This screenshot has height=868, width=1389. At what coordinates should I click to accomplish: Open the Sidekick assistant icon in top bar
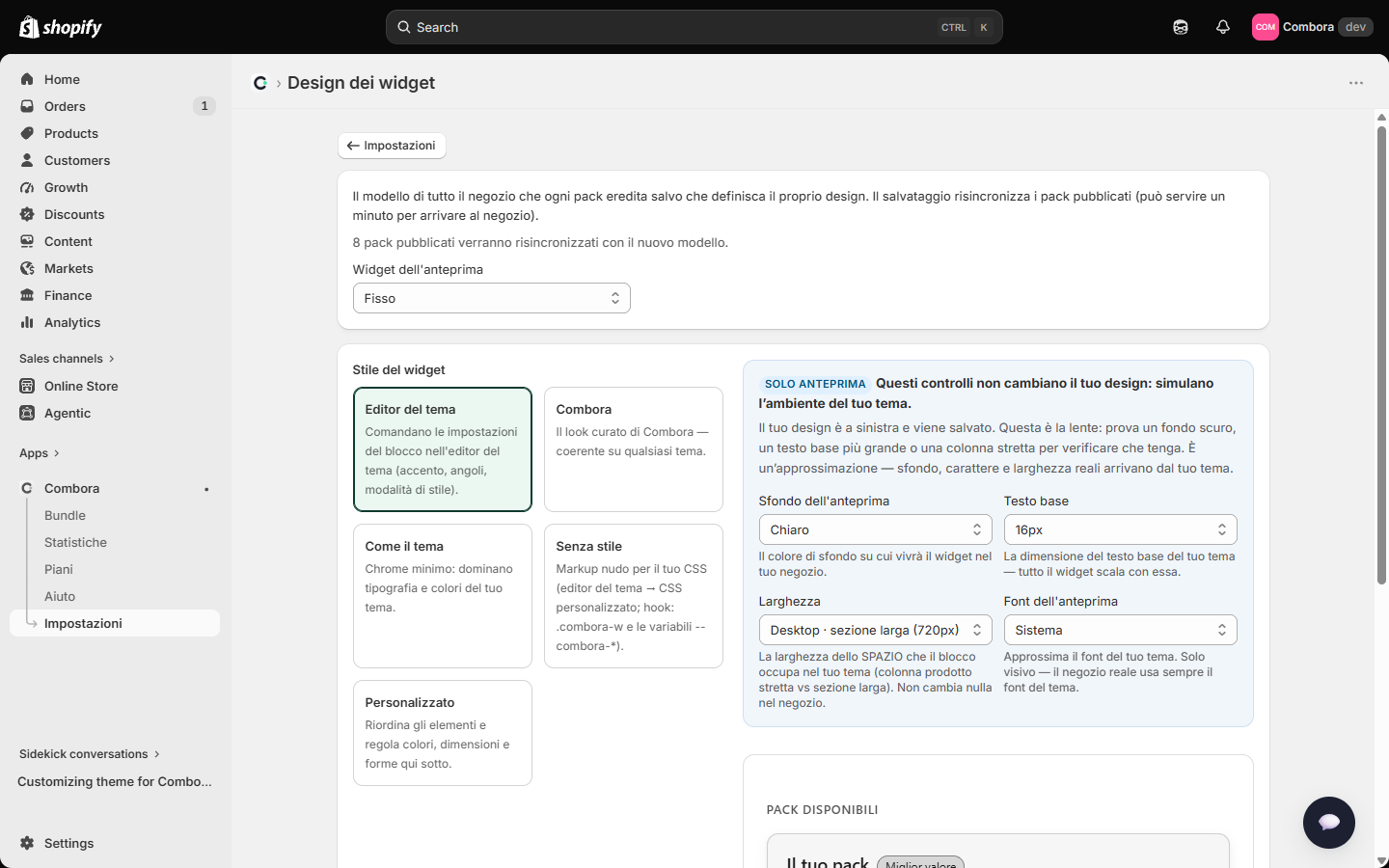[x=1181, y=27]
